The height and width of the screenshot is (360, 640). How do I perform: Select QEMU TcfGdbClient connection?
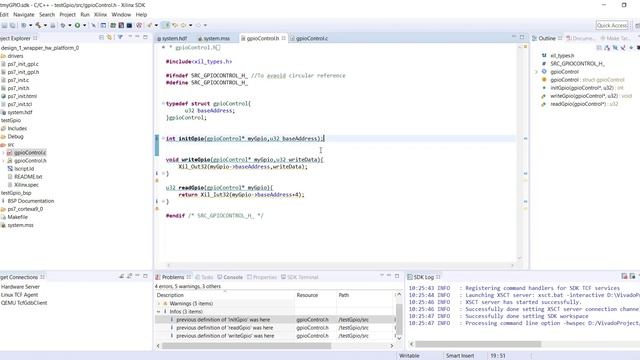point(24,303)
